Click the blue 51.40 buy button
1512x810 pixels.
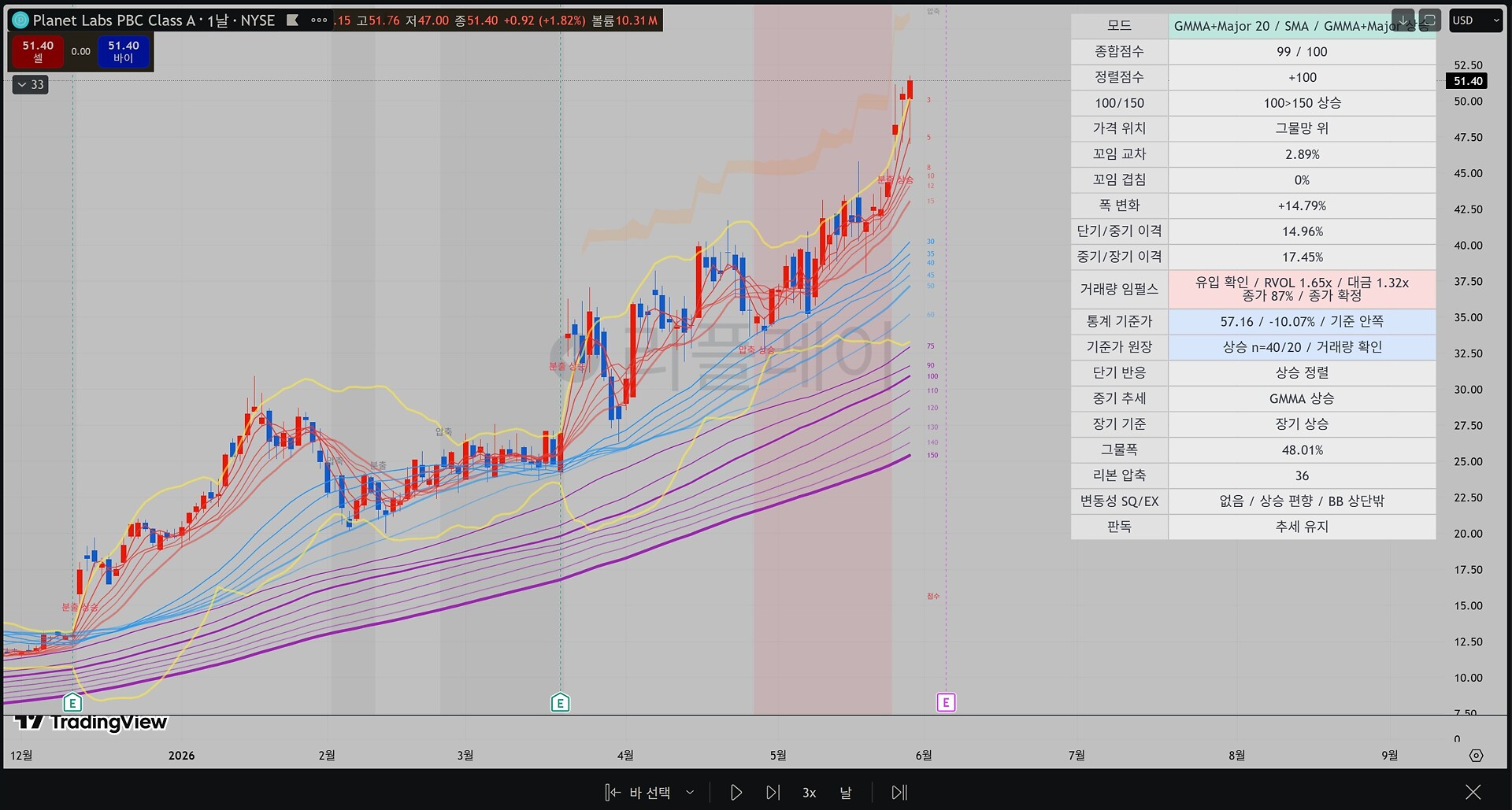[124, 51]
